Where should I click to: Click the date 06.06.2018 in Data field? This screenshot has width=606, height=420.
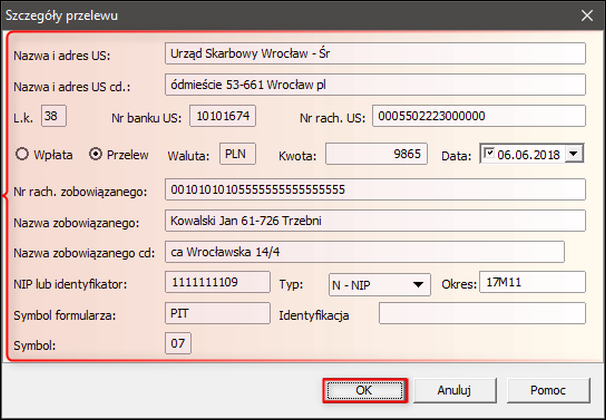529,155
